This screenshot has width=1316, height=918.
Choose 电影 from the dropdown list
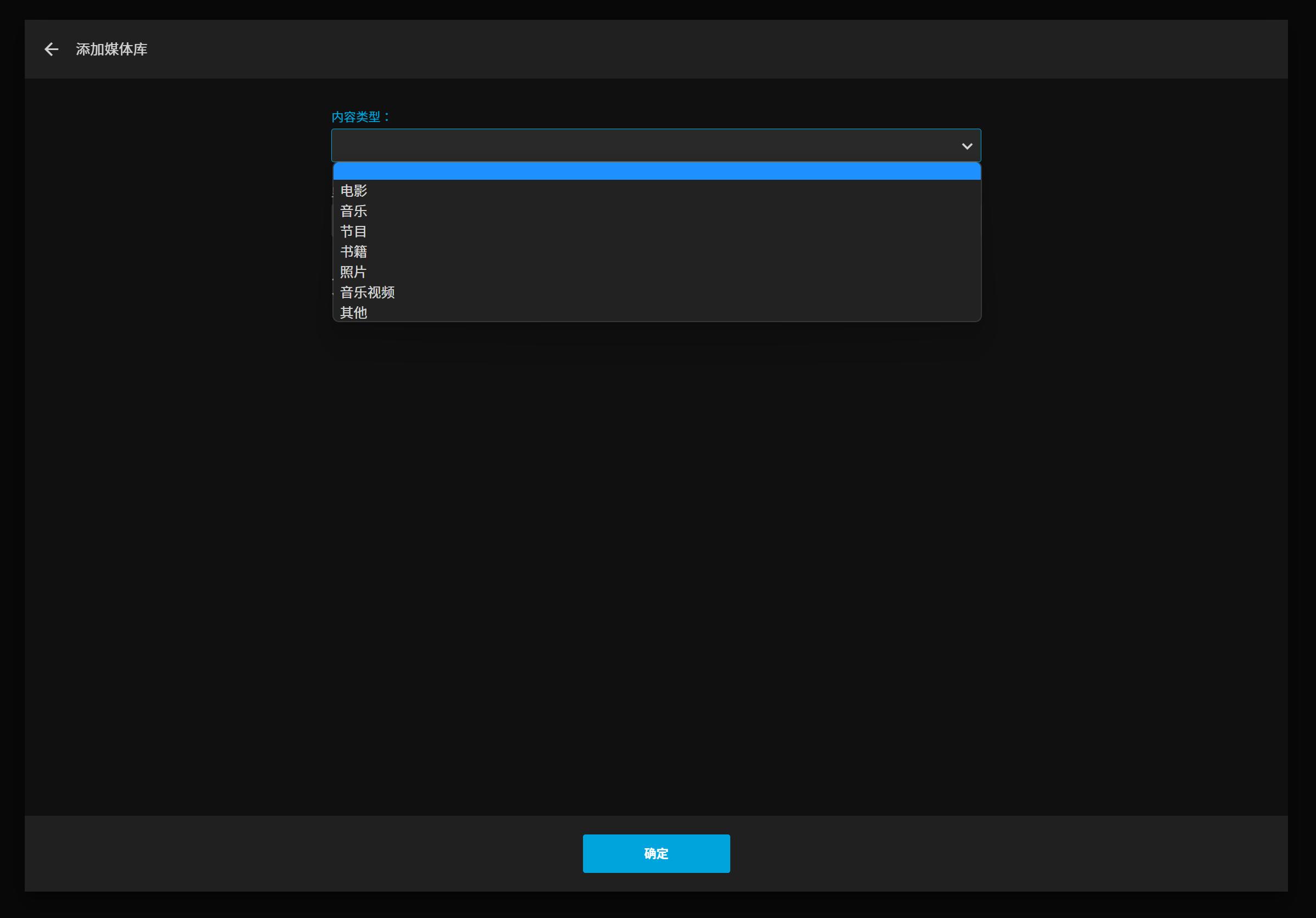point(354,190)
